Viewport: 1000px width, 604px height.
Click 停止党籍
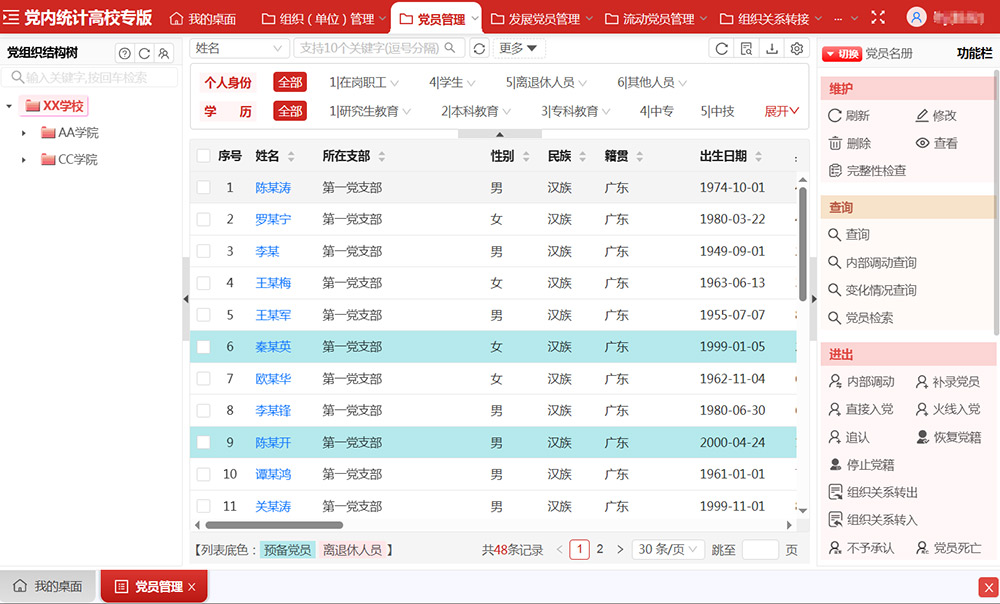coord(861,464)
